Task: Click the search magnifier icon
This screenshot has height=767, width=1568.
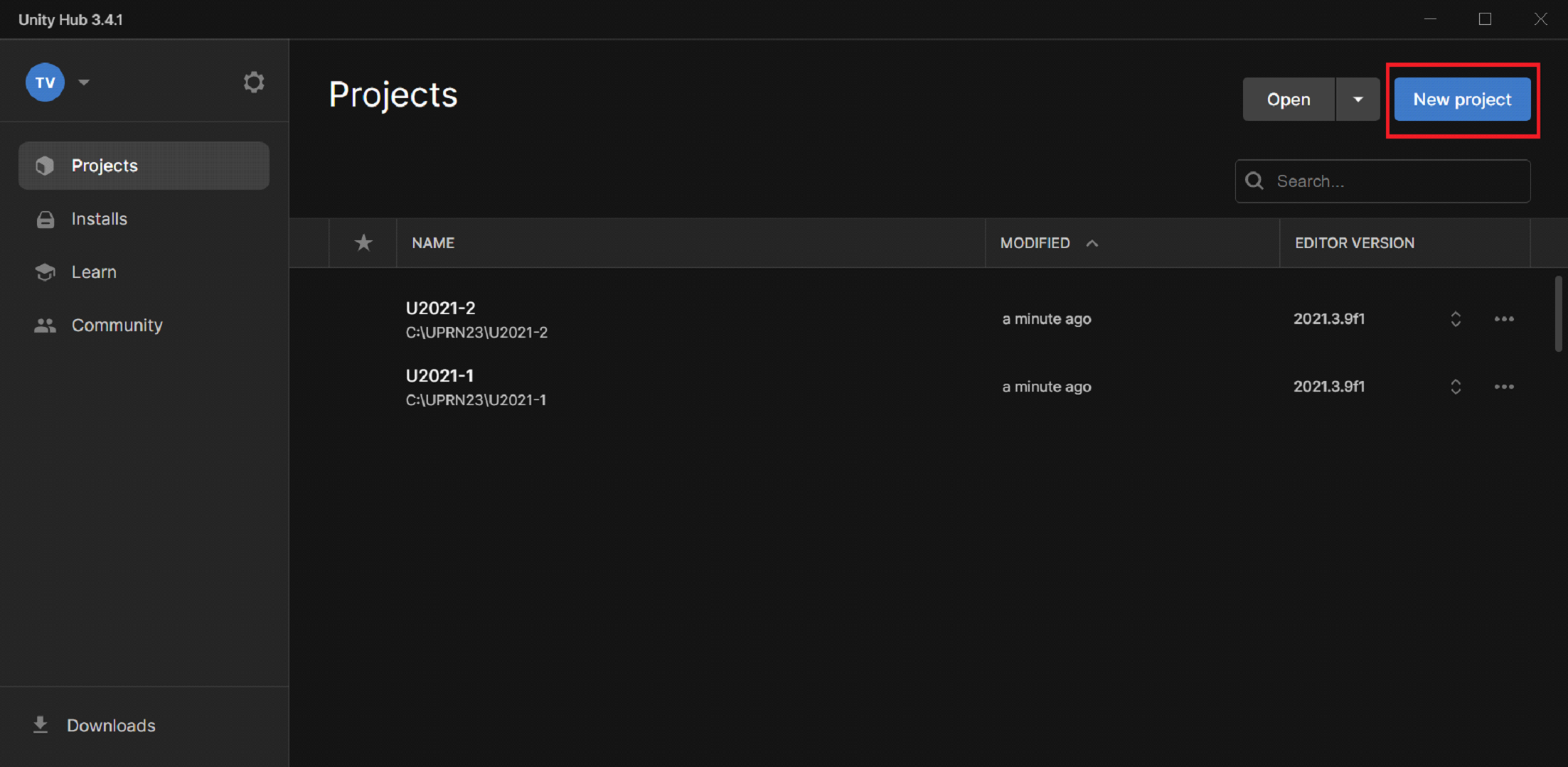Action: tap(1254, 181)
